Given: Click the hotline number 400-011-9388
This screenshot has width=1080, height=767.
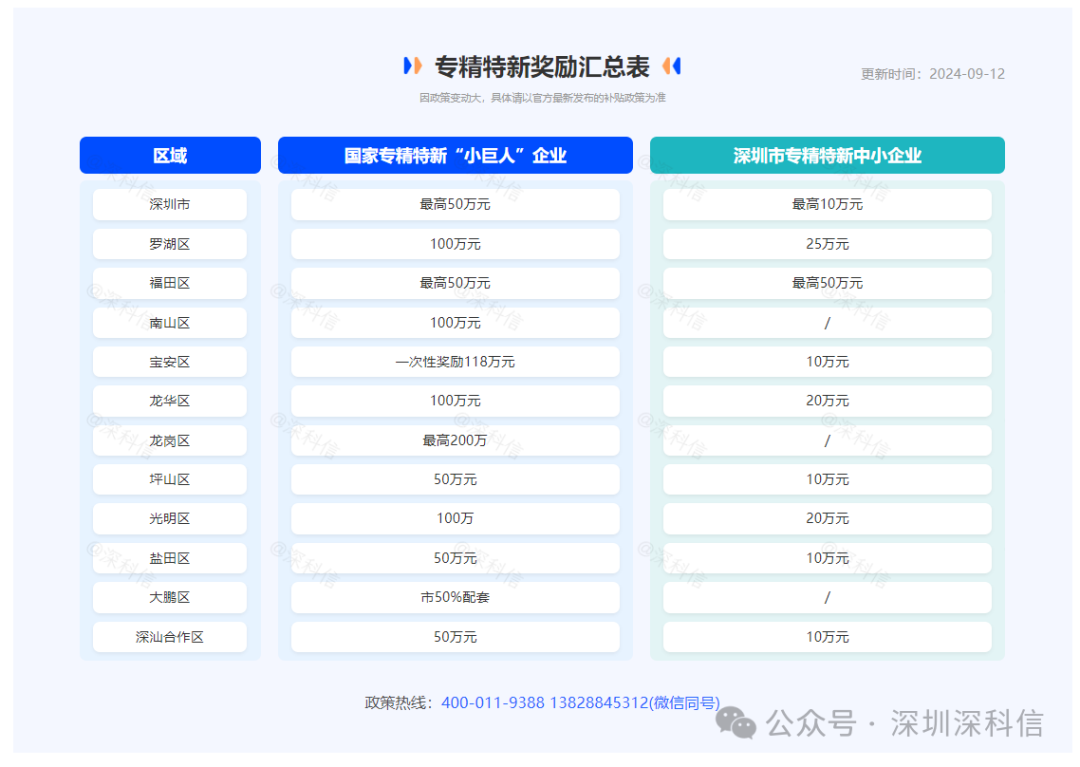Looking at the screenshot, I should pyautogui.click(x=492, y=702).
